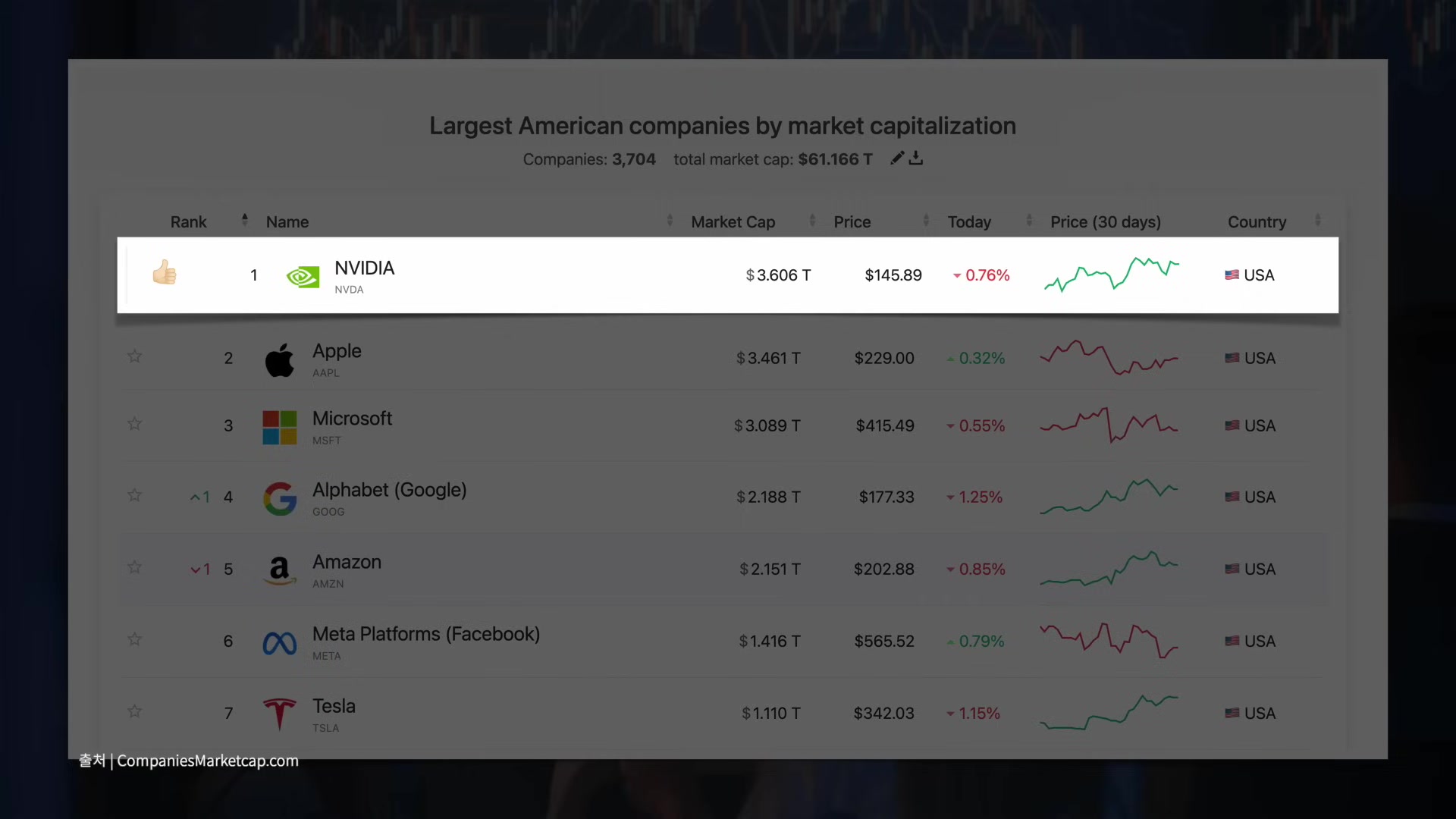Sort by Market Cap column arrows
This screenshot has width=1456, height=819.
(x=812, y=221)
